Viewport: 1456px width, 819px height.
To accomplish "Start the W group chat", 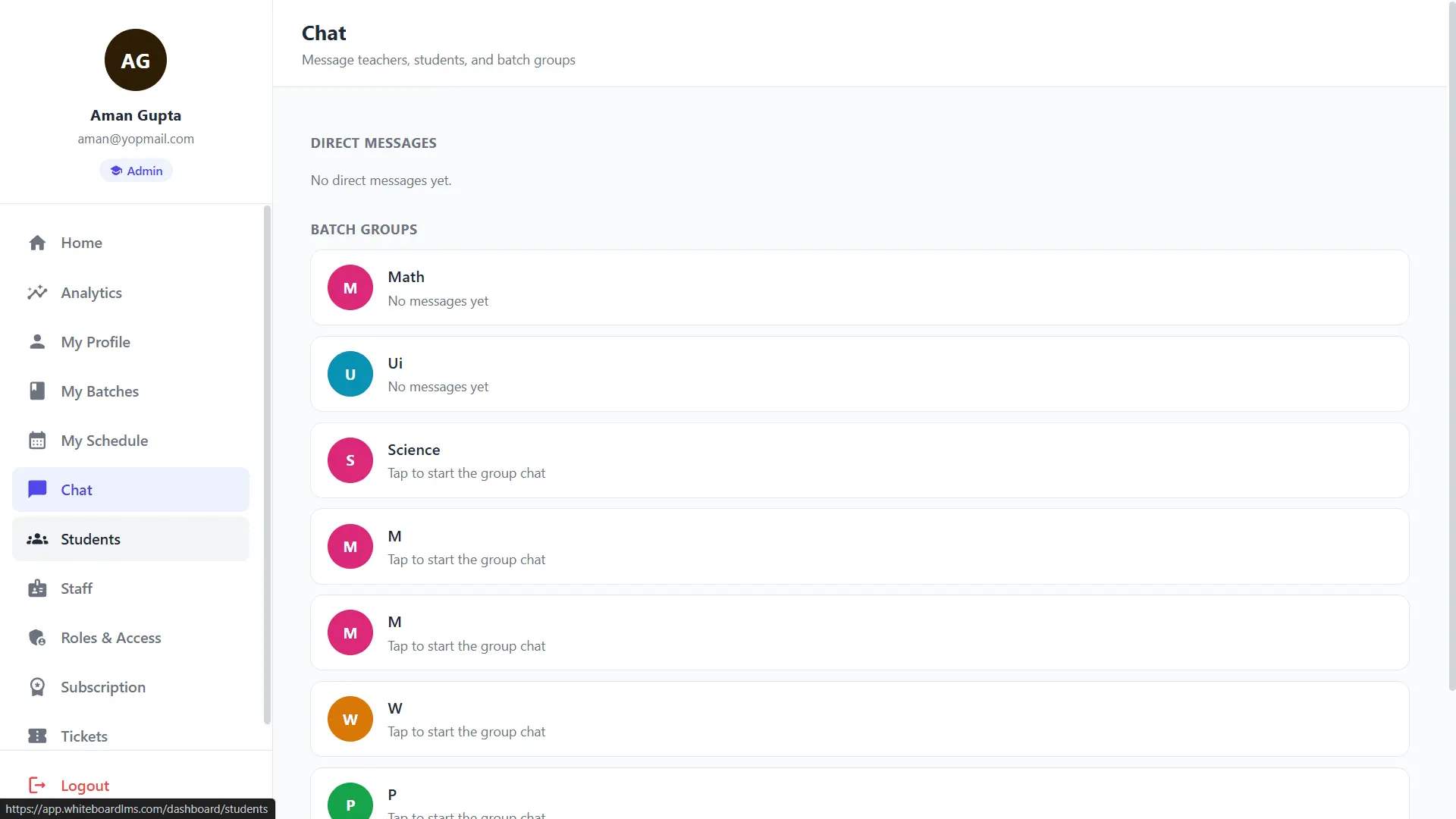I will [x=859, y=719].
